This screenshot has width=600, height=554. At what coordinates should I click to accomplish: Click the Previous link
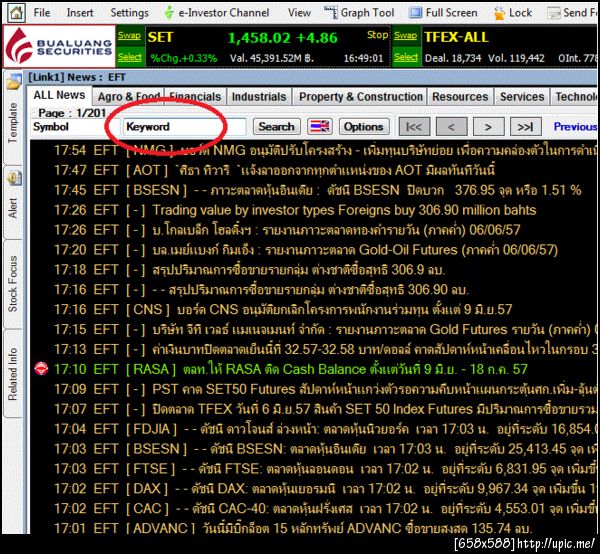(575, 127)
